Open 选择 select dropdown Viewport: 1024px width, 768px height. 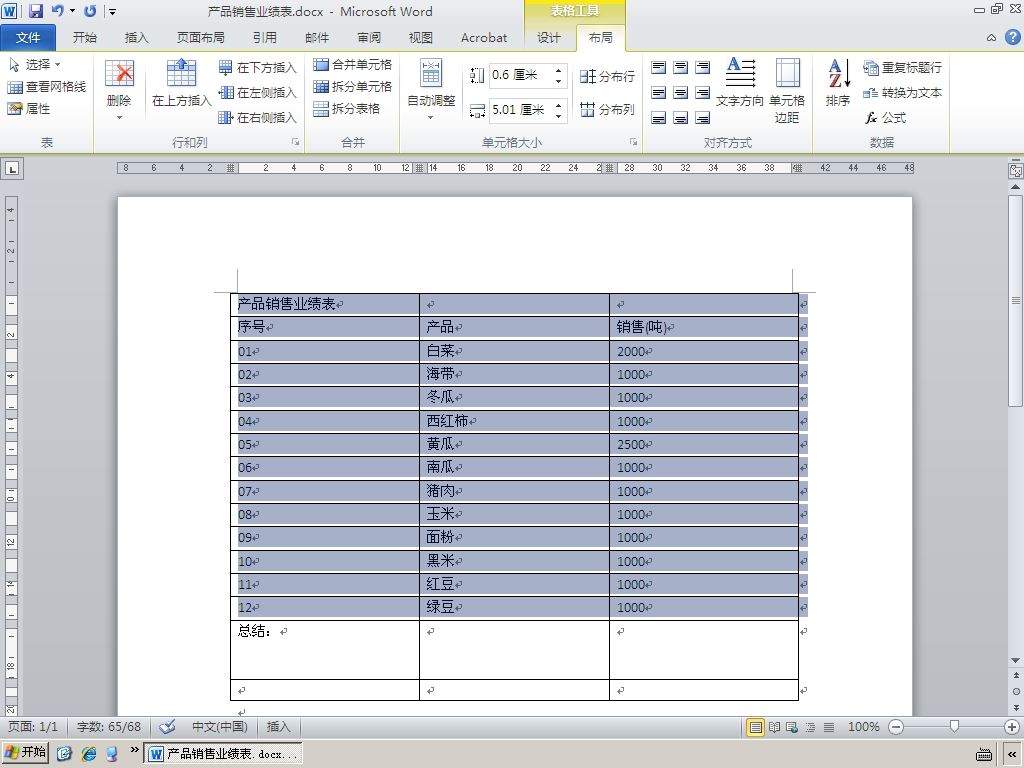35,65
